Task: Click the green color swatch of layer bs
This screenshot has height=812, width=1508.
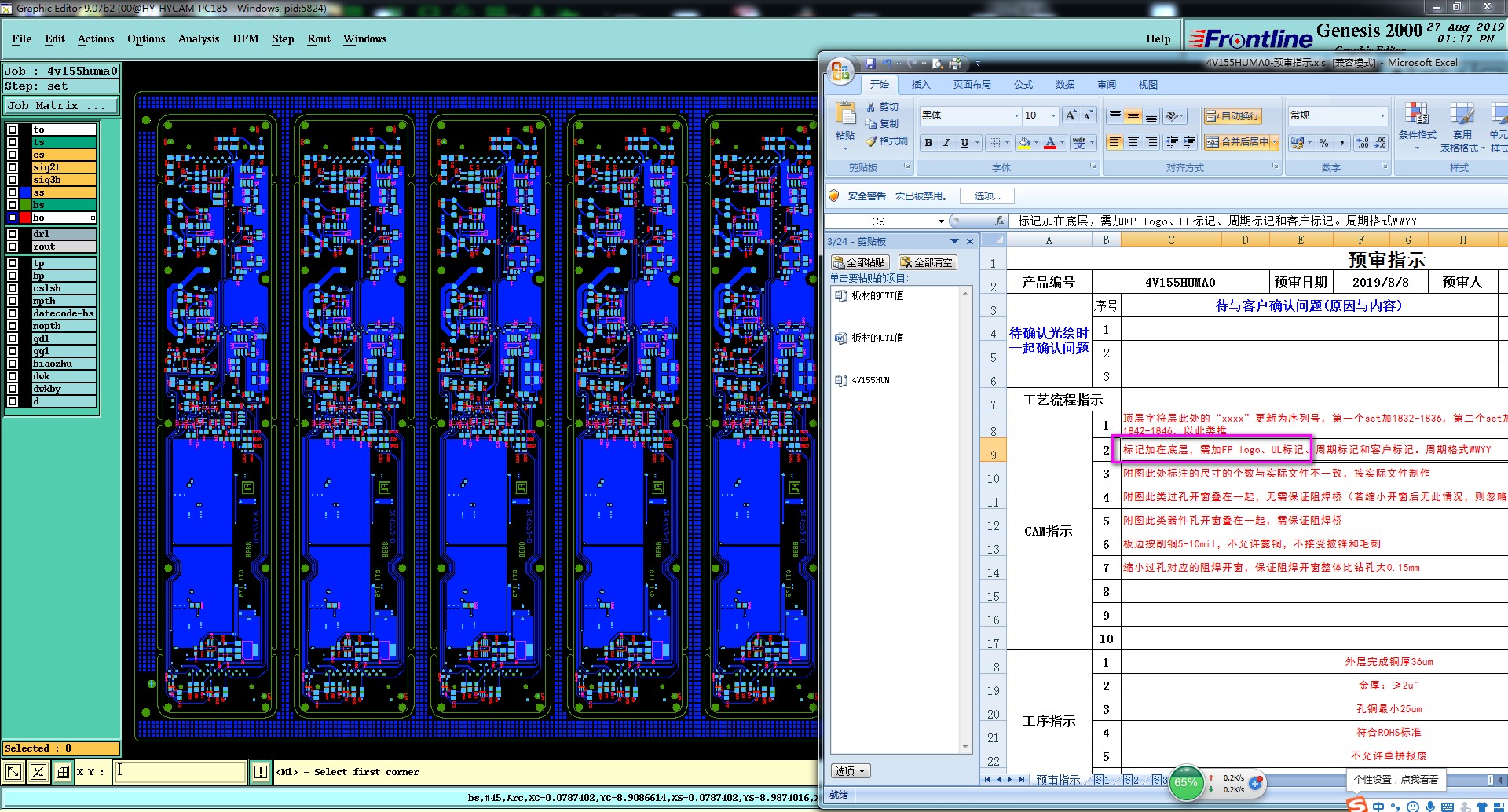Action: pyautogui.click(x=25, y=205)
